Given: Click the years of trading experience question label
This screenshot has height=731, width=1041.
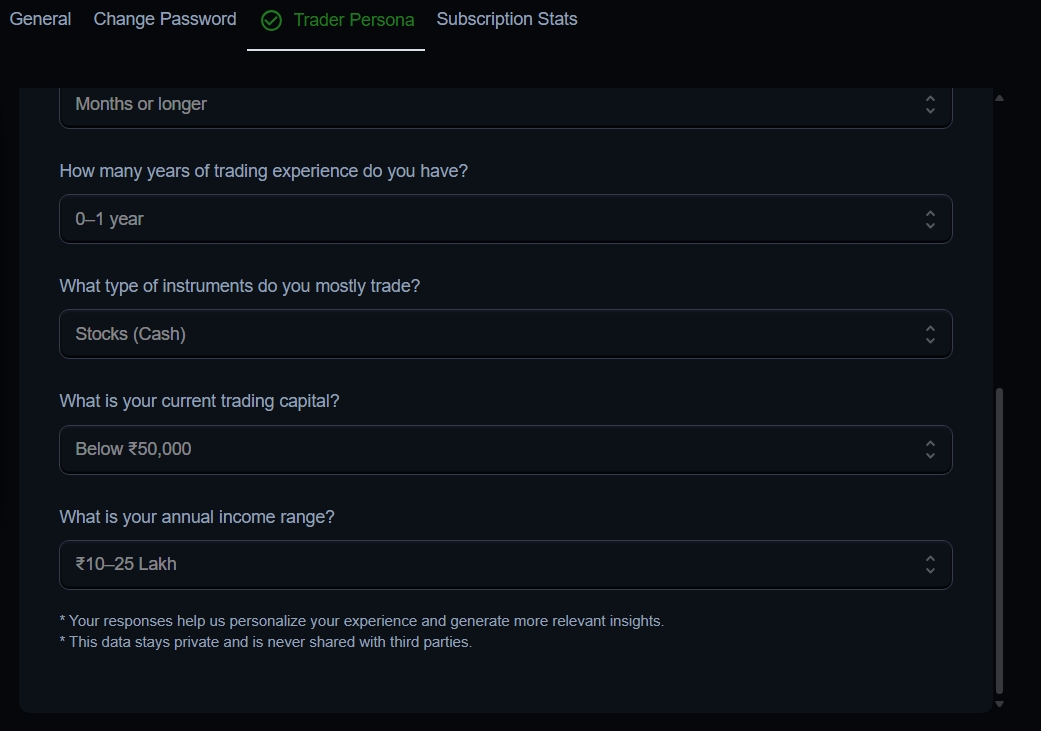Looking at the screenshot, I should tap(263, 171).
